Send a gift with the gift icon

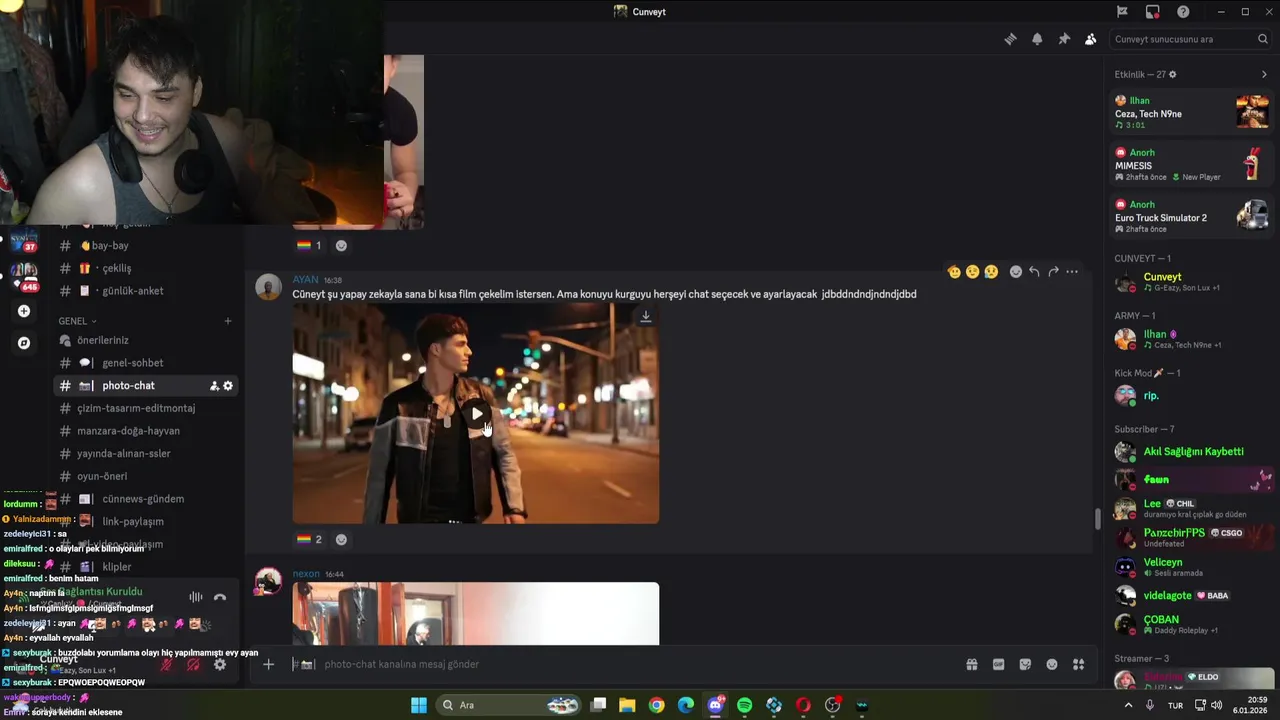click(x=971, y=664)
